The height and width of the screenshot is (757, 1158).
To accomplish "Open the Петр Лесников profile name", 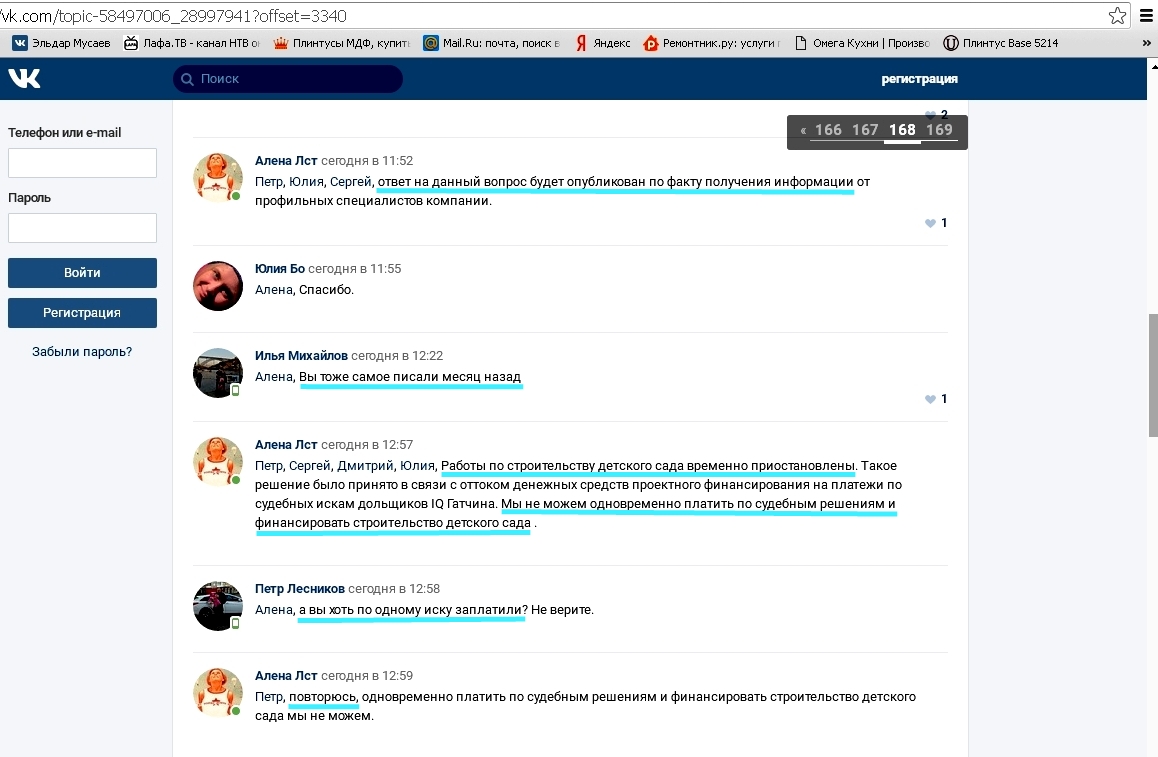I will [x=300, y=589].
